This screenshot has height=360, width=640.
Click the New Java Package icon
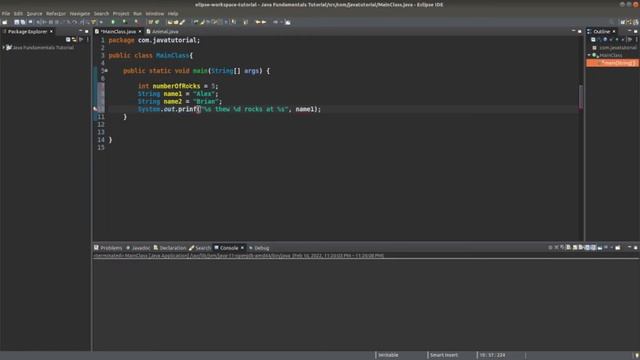pyautogui.click(x=151, y=22)
